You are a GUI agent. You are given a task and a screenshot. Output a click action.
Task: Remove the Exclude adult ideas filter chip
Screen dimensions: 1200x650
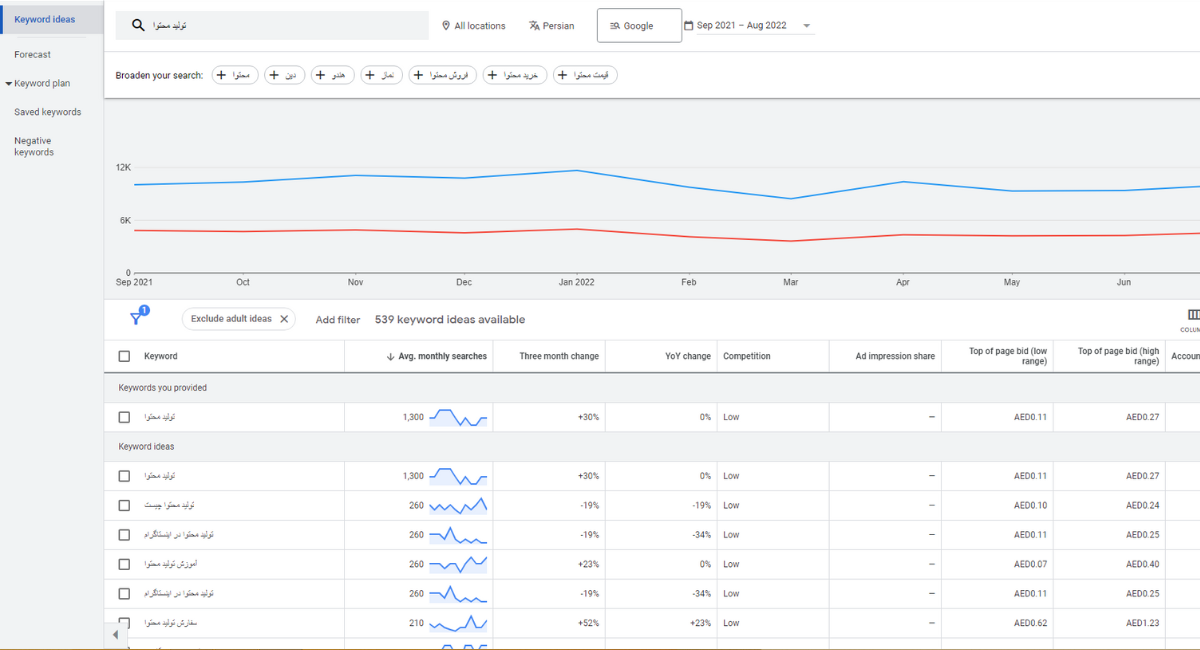pyautogui.click(x=284, y=319)
